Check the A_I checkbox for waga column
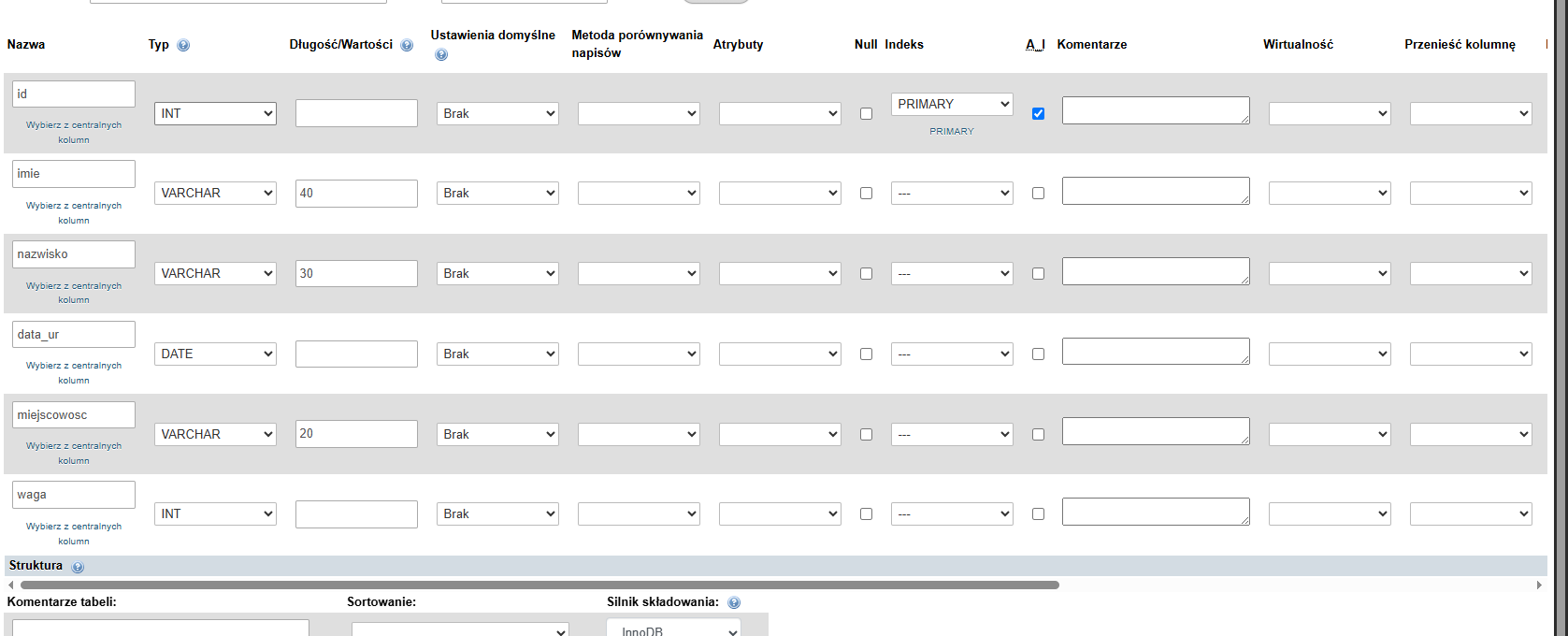 click(1038, 514)
